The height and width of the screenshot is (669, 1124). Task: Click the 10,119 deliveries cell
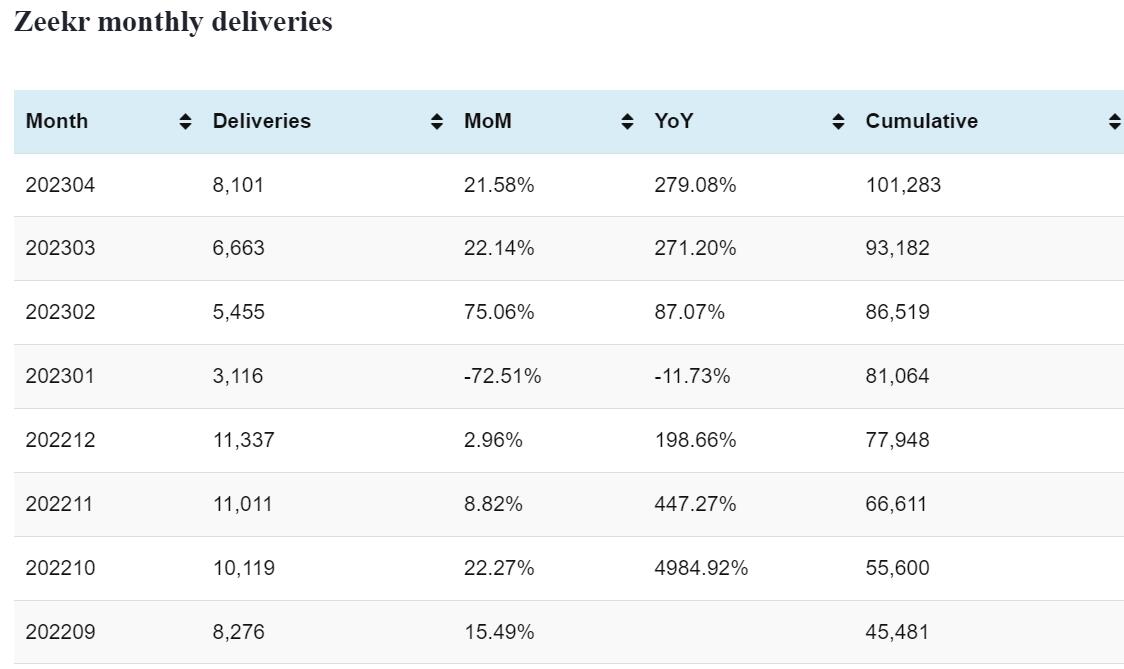tap(243, 568)
